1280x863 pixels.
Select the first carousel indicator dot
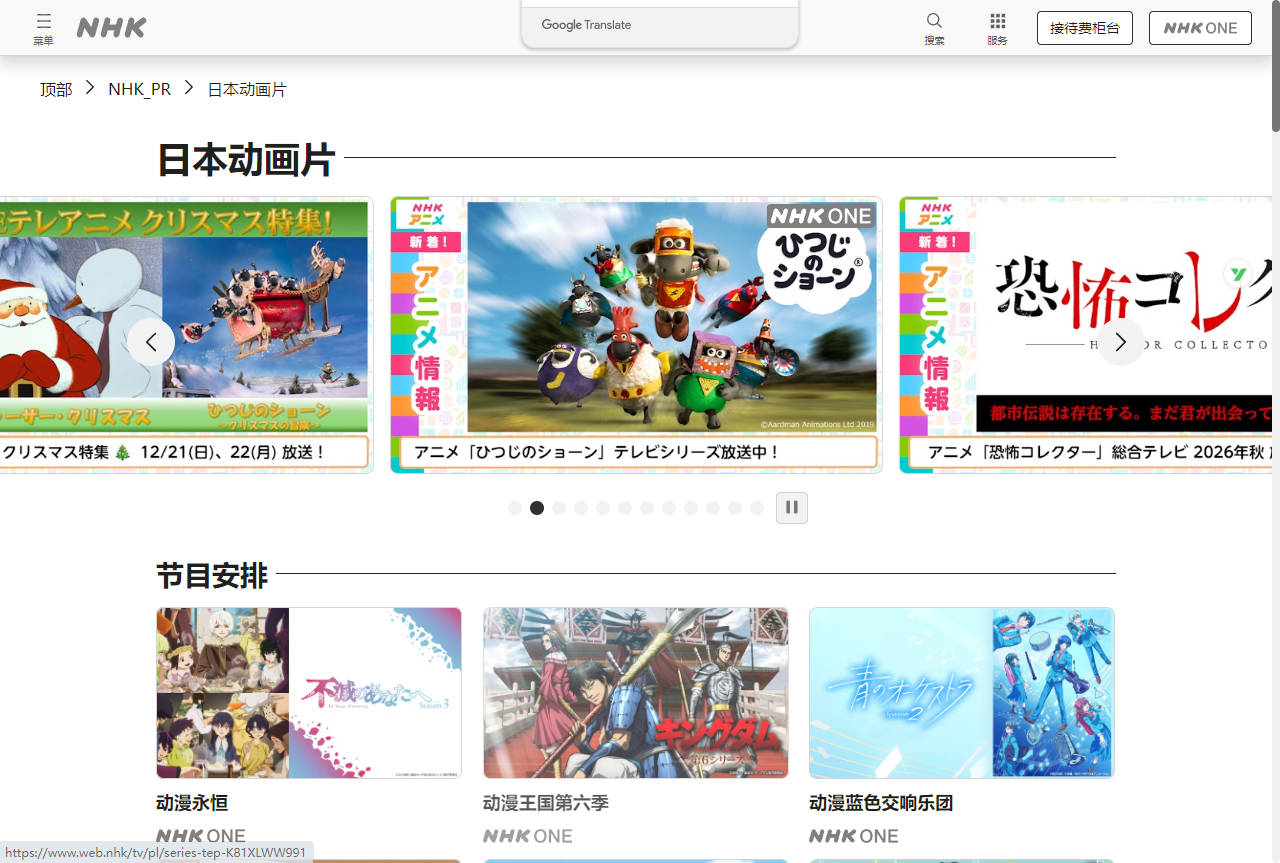click(515, 508)
